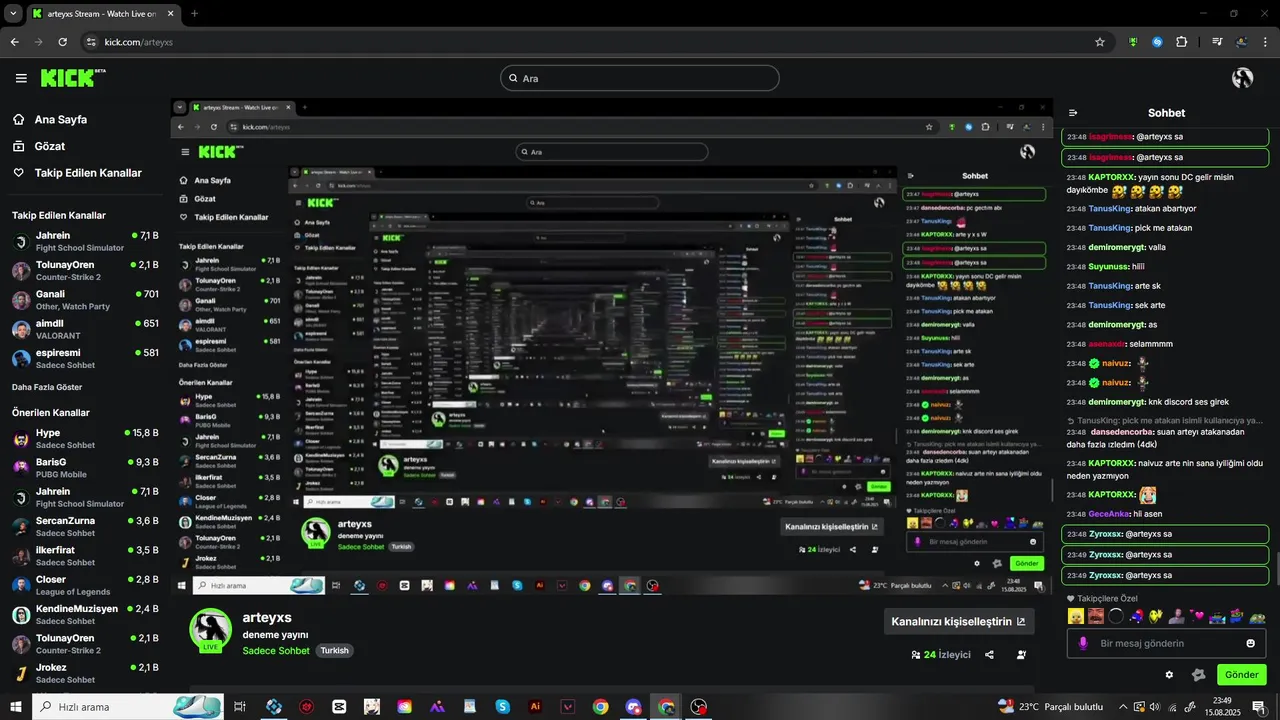Open the browser tab search dropdown
The height and width of the screenshot is (720, 1280).
tap(13, 14)
